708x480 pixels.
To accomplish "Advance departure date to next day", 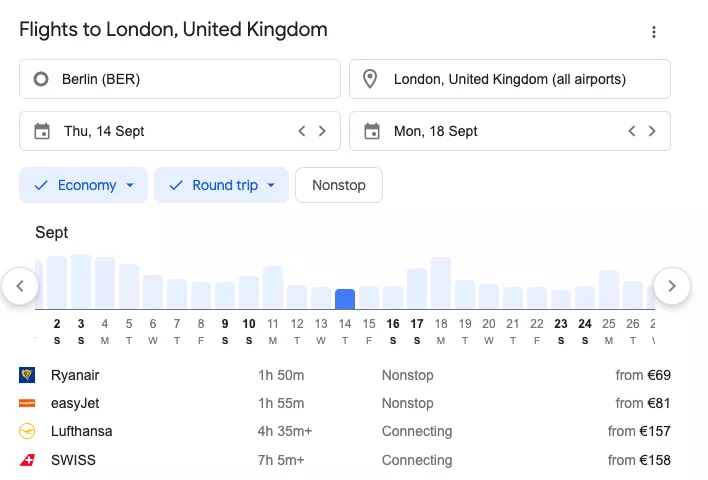I will [x=322, y=131].
